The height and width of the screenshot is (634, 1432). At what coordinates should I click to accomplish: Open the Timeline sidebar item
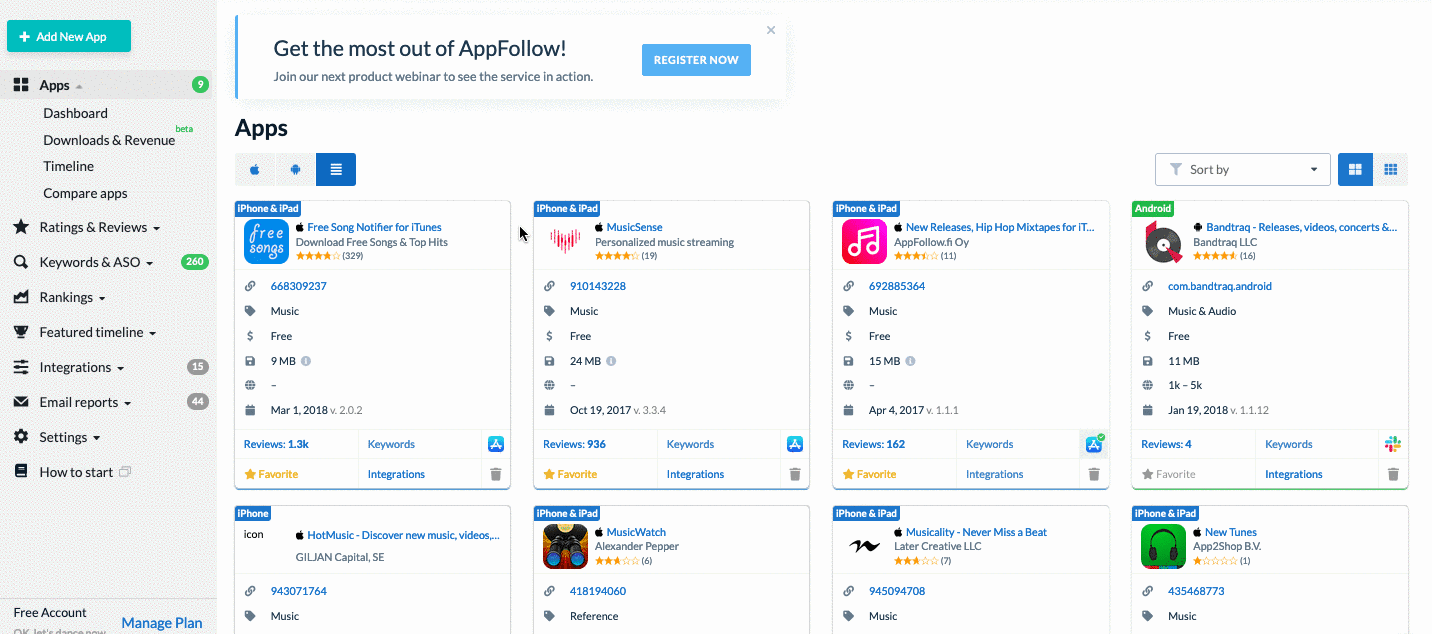pos(68,166)
